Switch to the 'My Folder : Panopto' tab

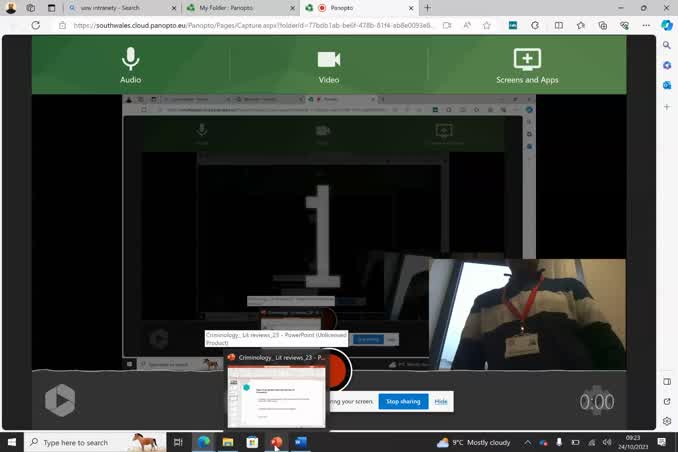(x=238, y=8)
